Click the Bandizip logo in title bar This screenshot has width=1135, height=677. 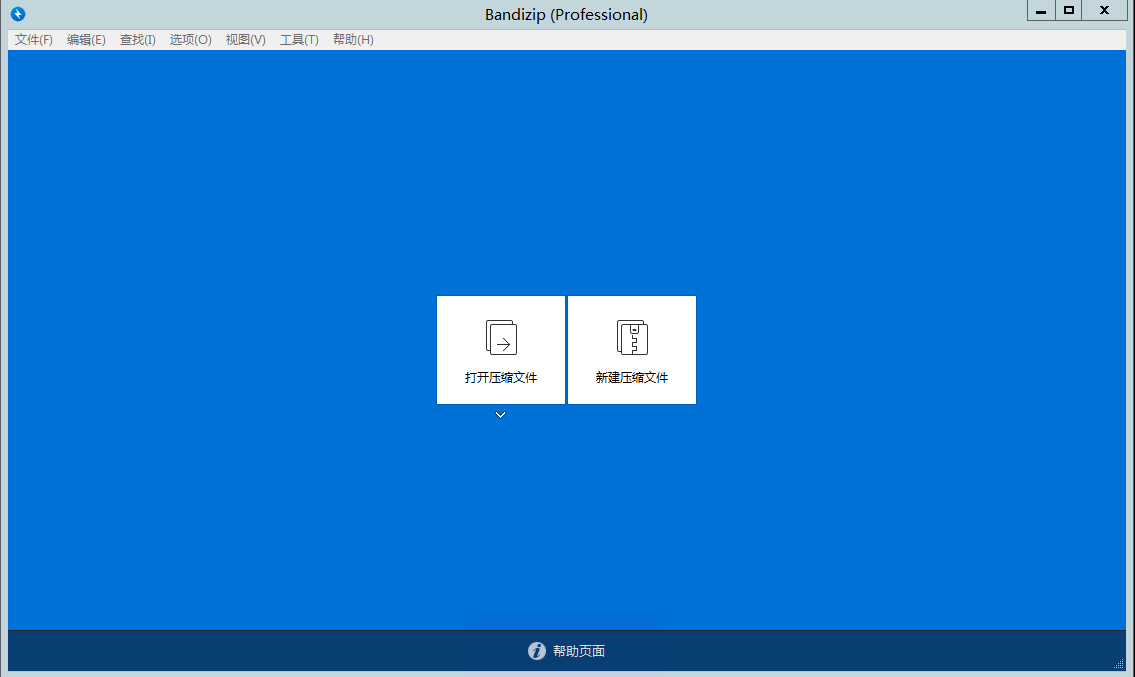pyautogui.click(x=17, y=14)
